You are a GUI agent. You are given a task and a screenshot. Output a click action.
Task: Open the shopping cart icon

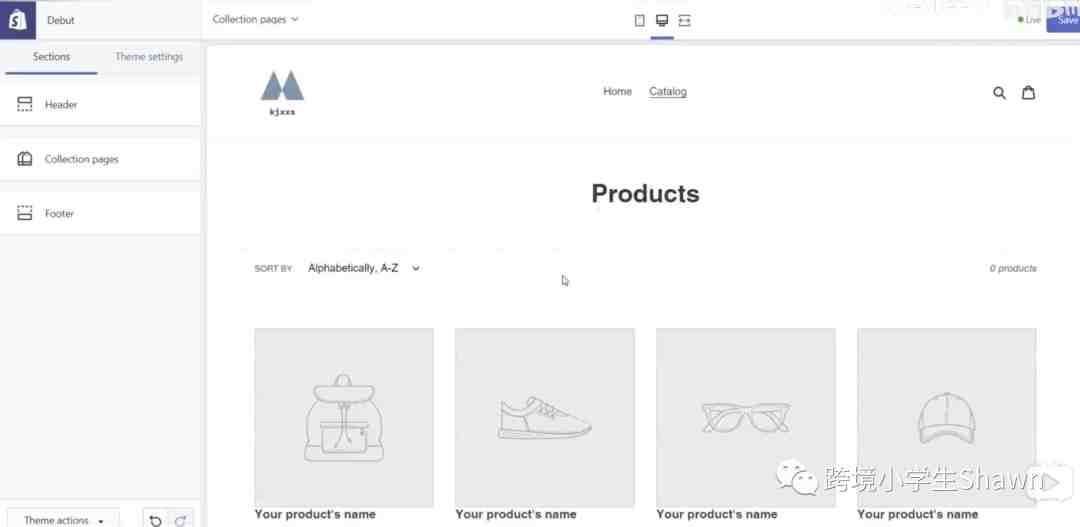(x=1028, y=93)
